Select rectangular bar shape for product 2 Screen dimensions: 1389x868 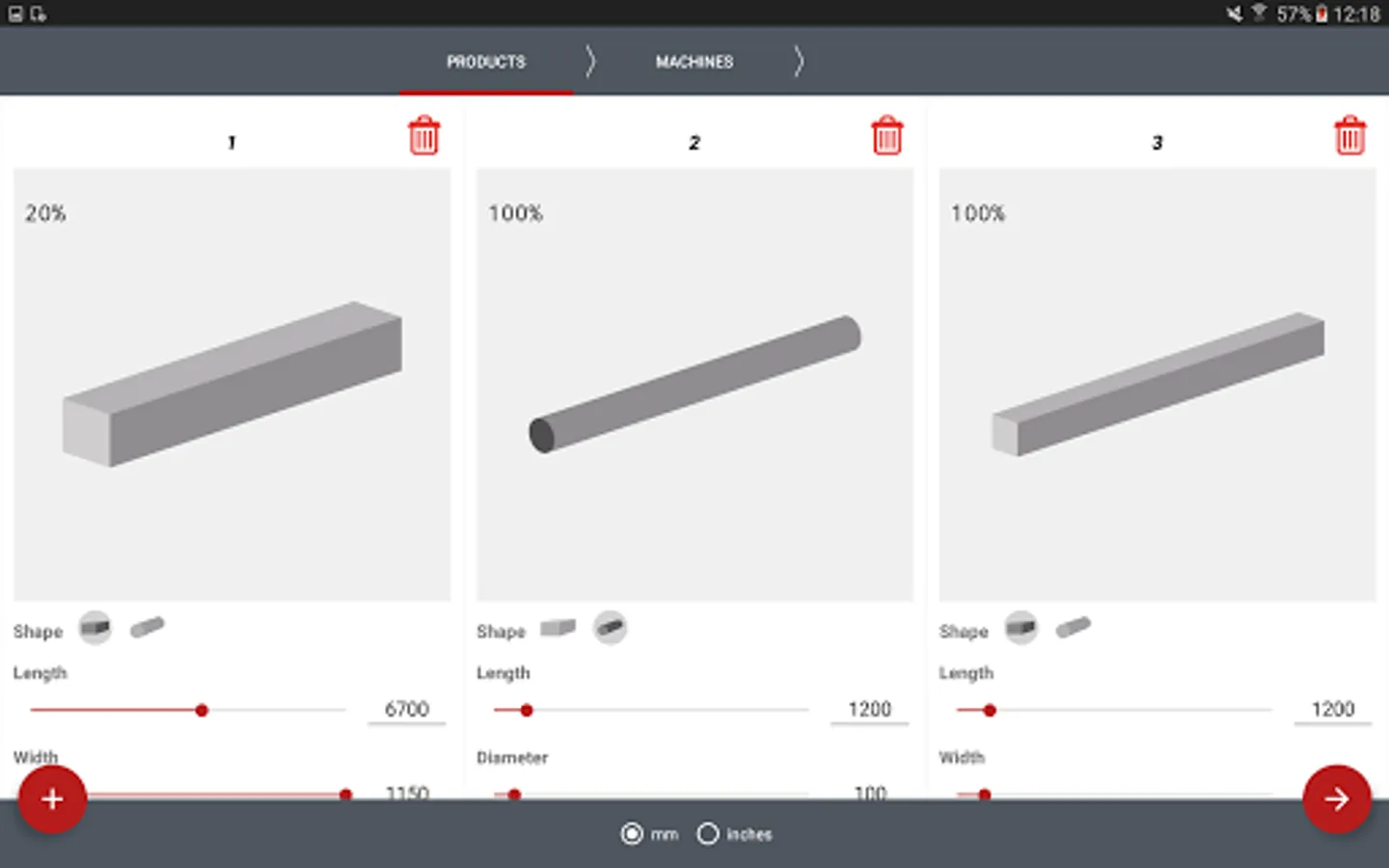tap(558, 628)
